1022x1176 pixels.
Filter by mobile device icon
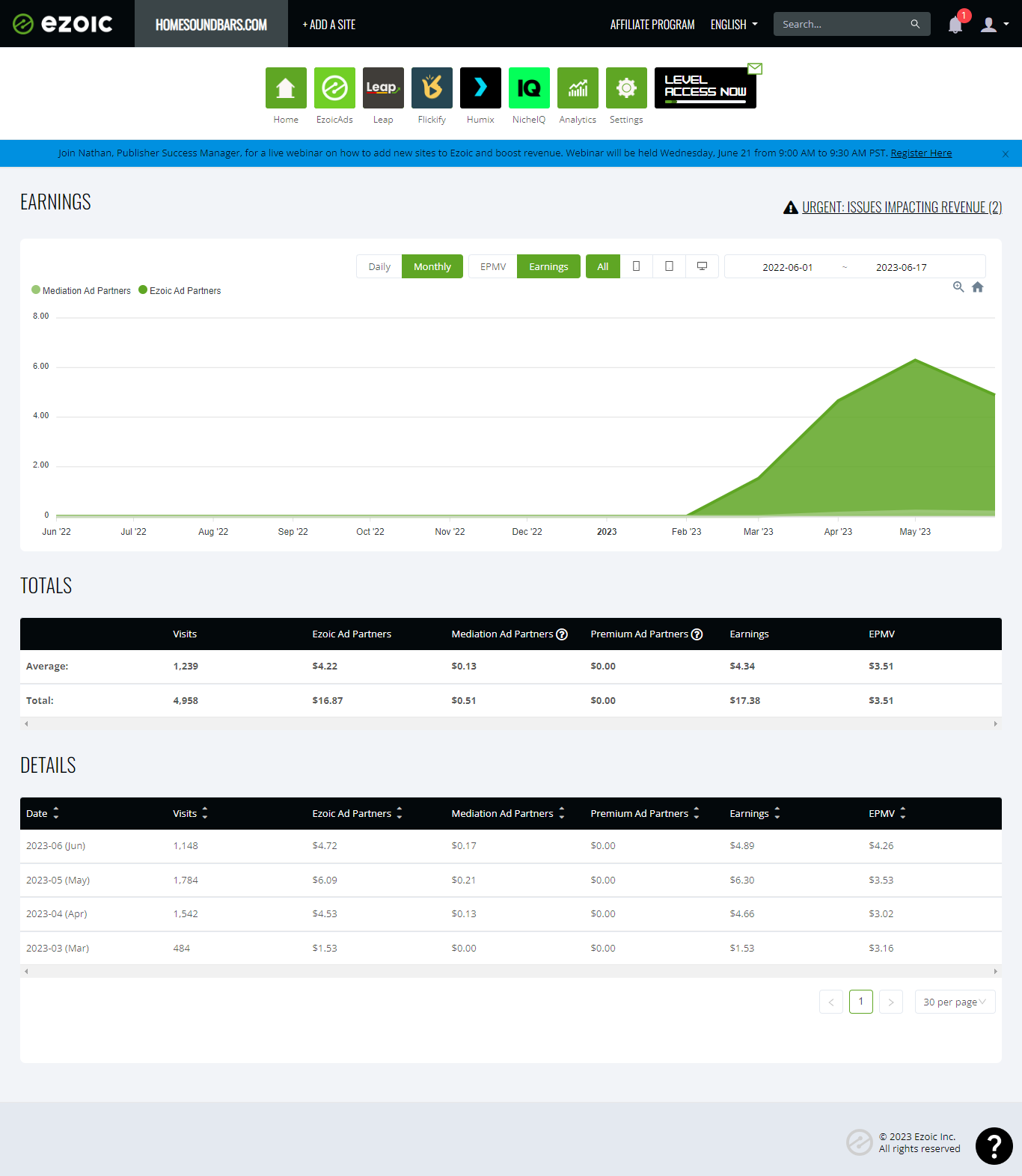click(x=637, y=266)
